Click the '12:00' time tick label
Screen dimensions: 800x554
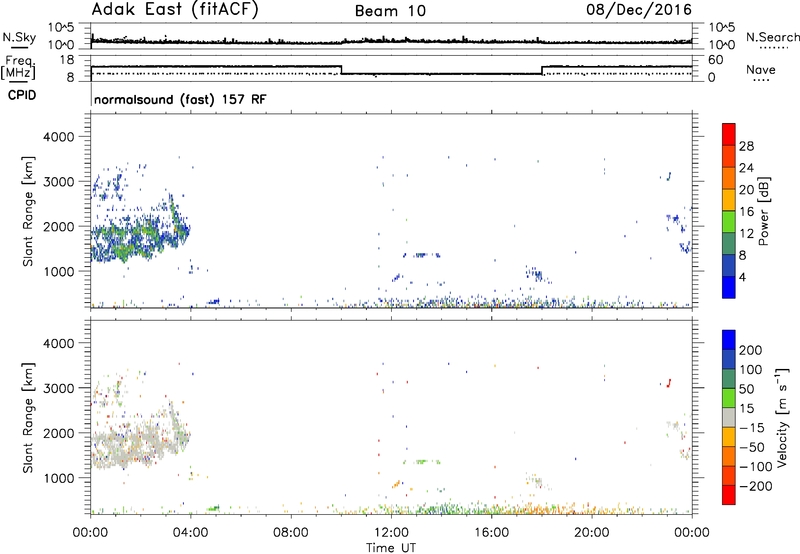point(391,533)
